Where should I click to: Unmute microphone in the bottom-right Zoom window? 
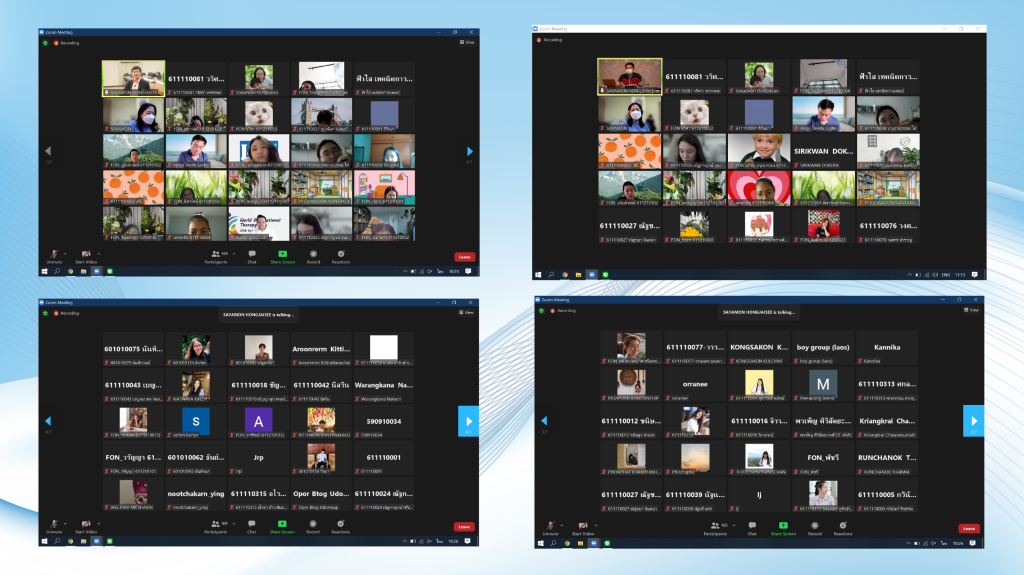click(x=551, y=529)
